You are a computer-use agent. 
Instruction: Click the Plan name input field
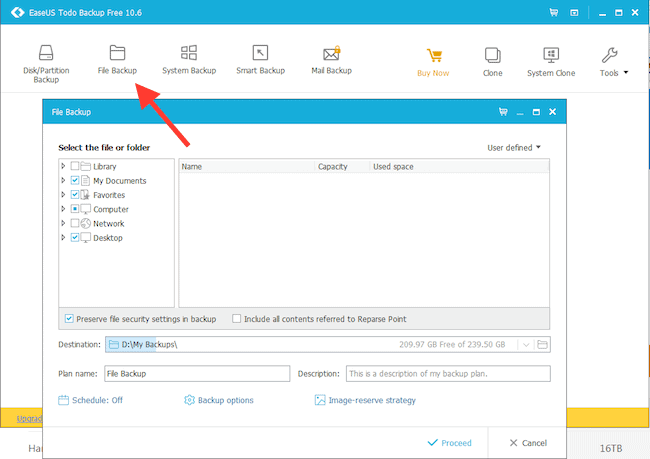[197, 374]
